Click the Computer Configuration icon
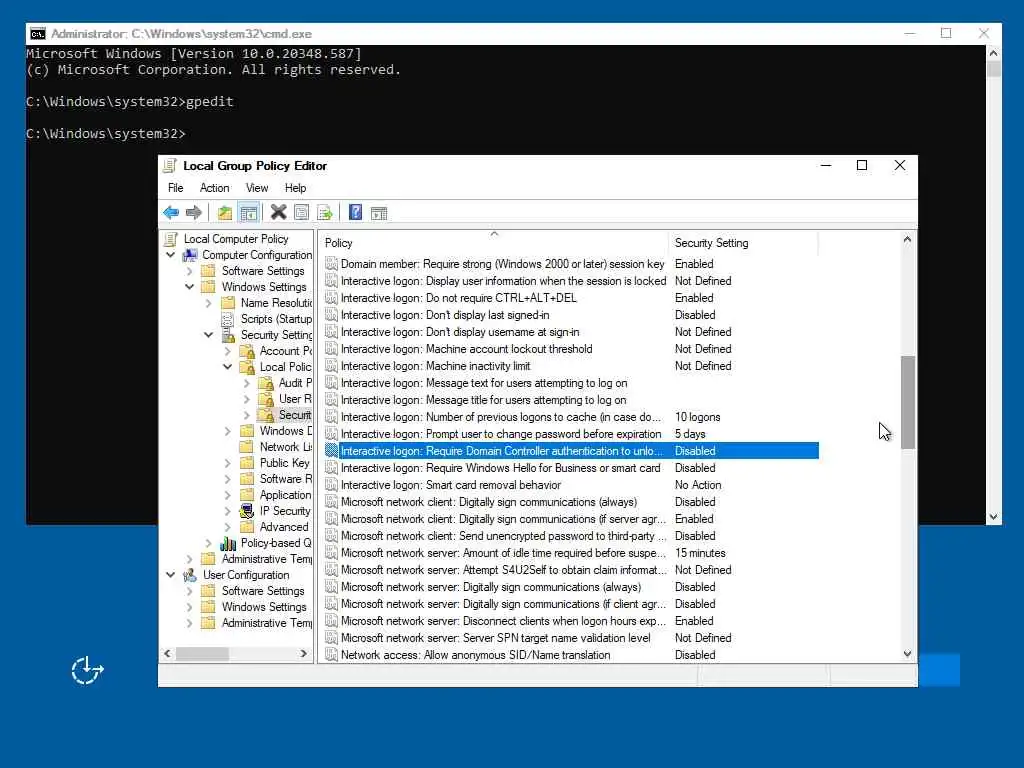Image resolution: width=1024 pixels, height=768 pixels. click(x=191, y=255)
